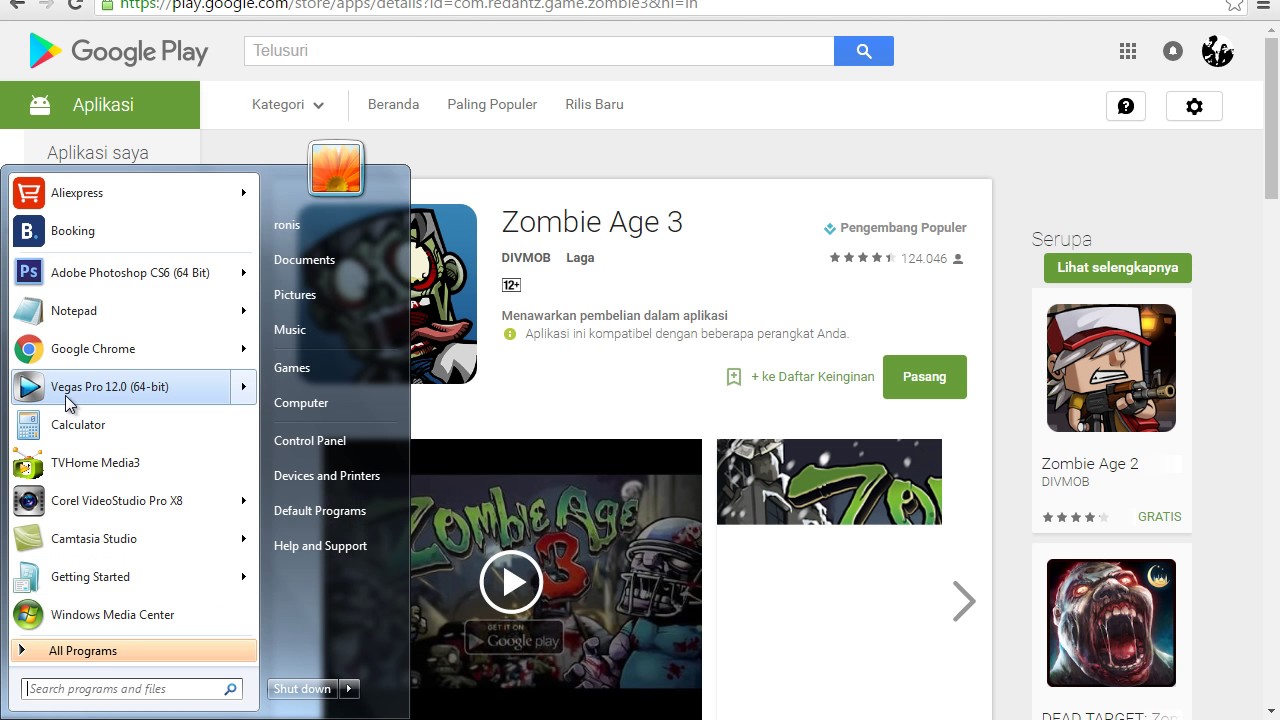Expand Camtasia Studio jump list arrow

pos(243,539)
